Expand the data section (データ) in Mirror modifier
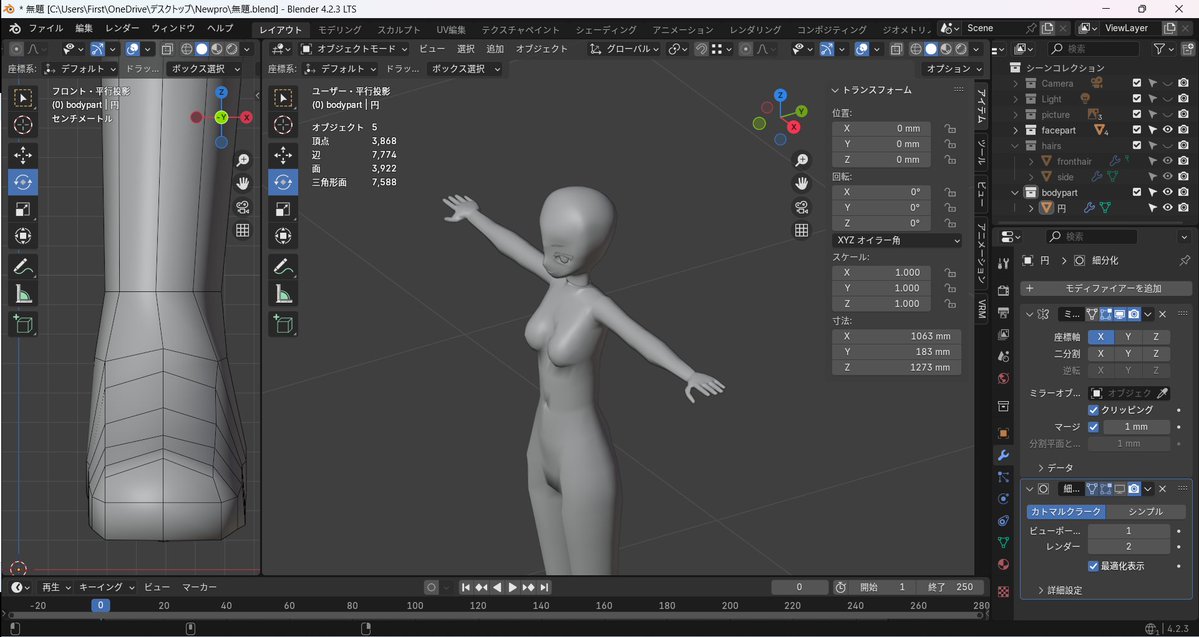 point(1054,467)
